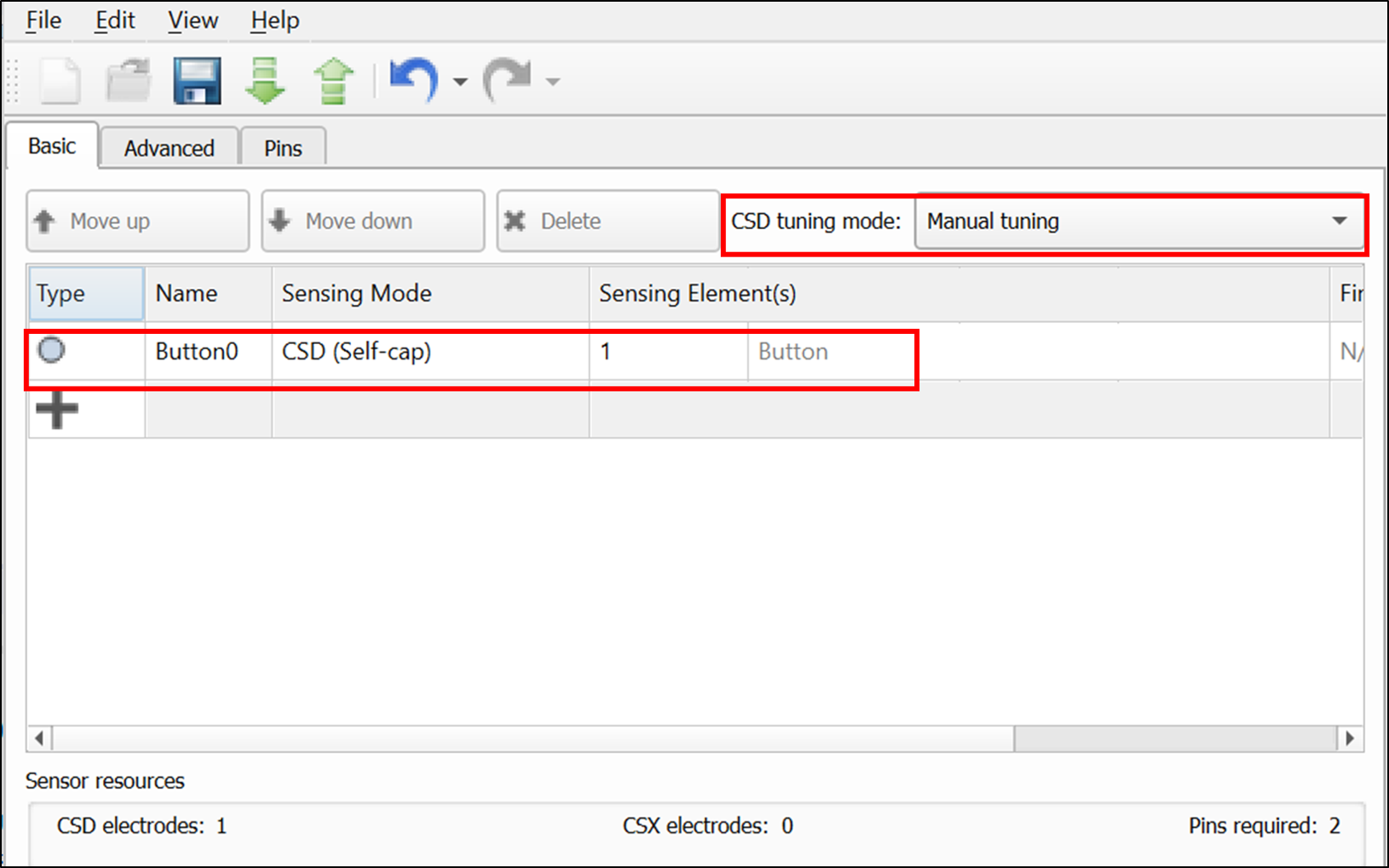Click the horizontal scrollbar right arrow
The height and width of the screenshot is (868, 1389).
coord(1350,738)
